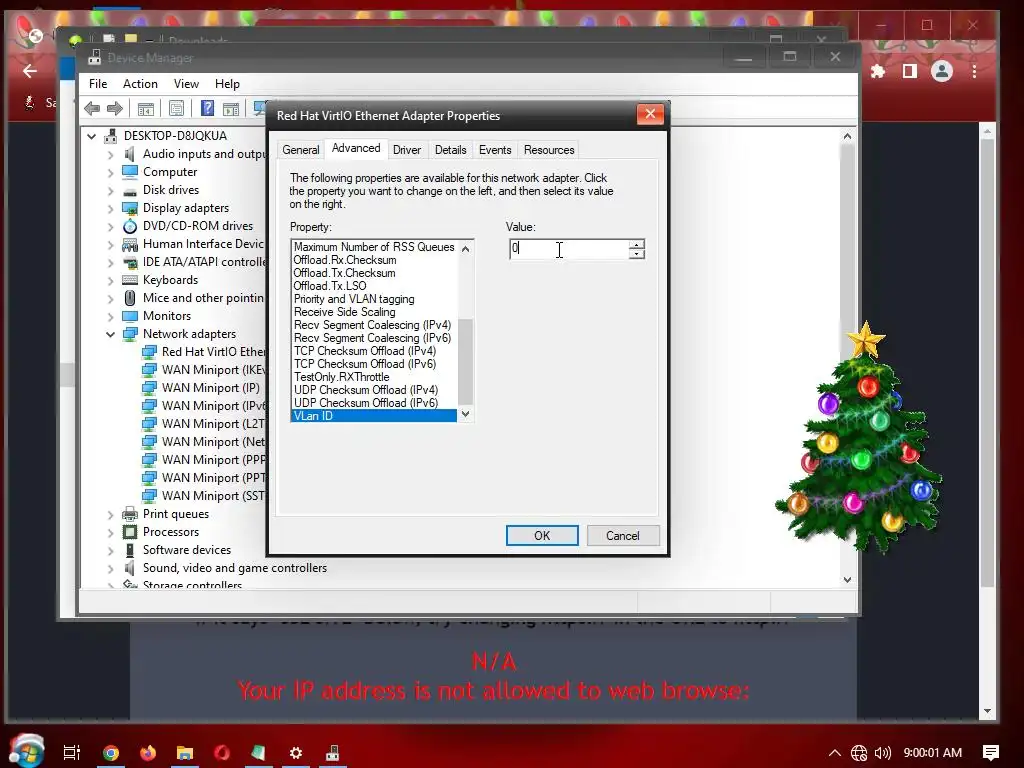Click Property list scrollbar down arrow
Viewport: 1024px width, 768px height.
tap(466, 413)
